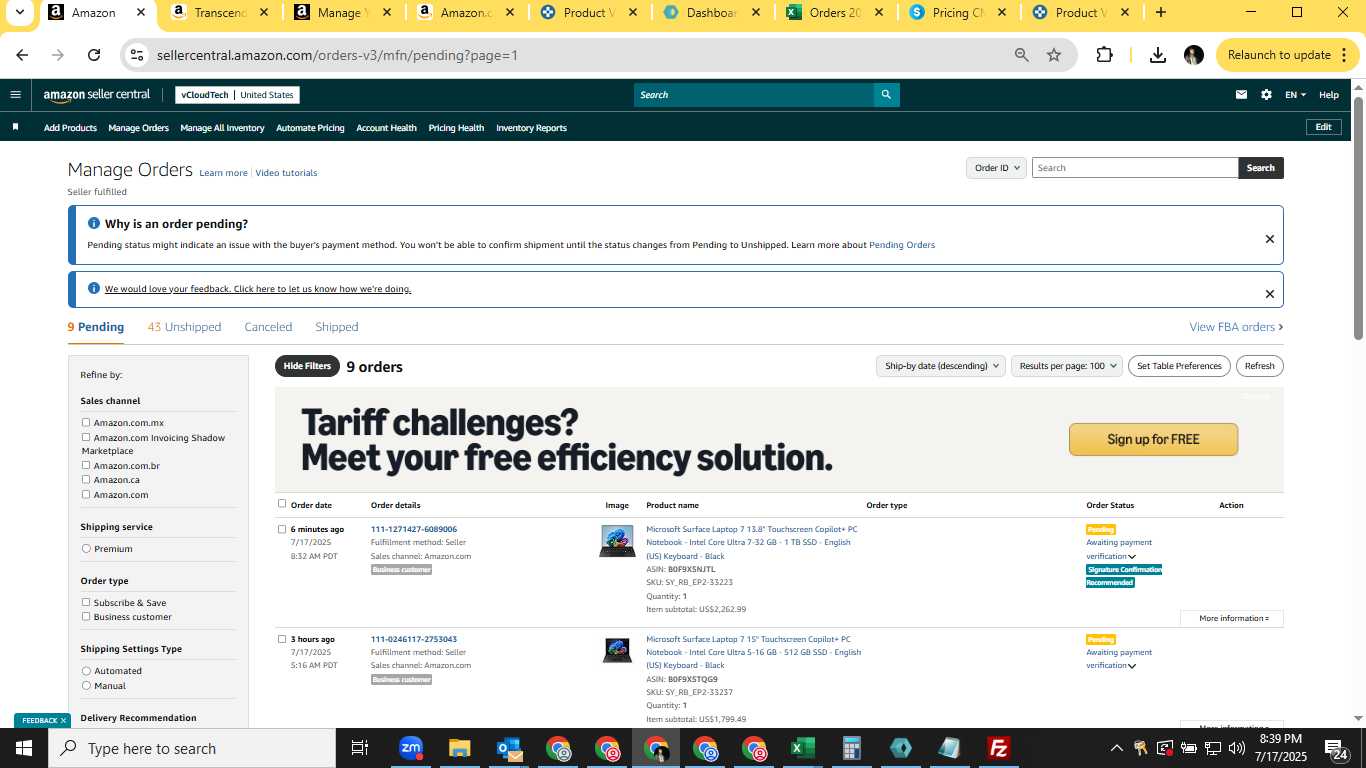Open the browser extensions puzzle icon
Image resolution: width=1366 pixels, height=768 pixels.
(x=1104, y=55)
